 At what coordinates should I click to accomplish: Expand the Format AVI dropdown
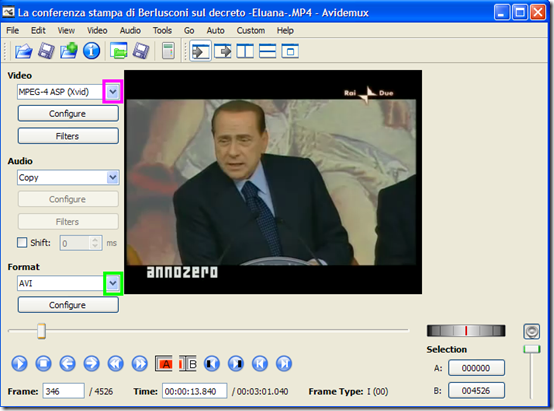coord(113,283)
